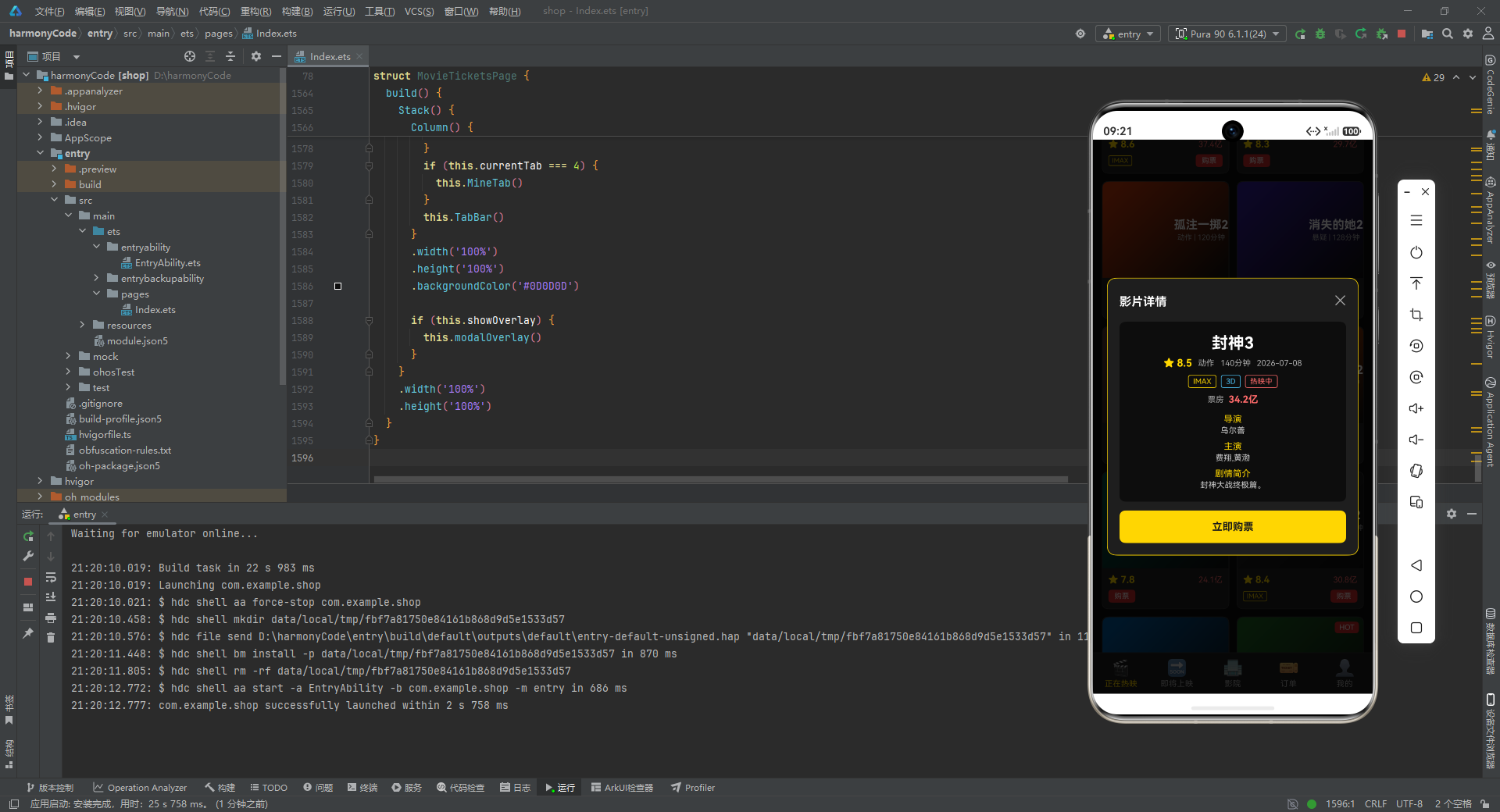The image size is (1500, 812).
Task: Open the Profiler tool window
Action: point(693,788)
